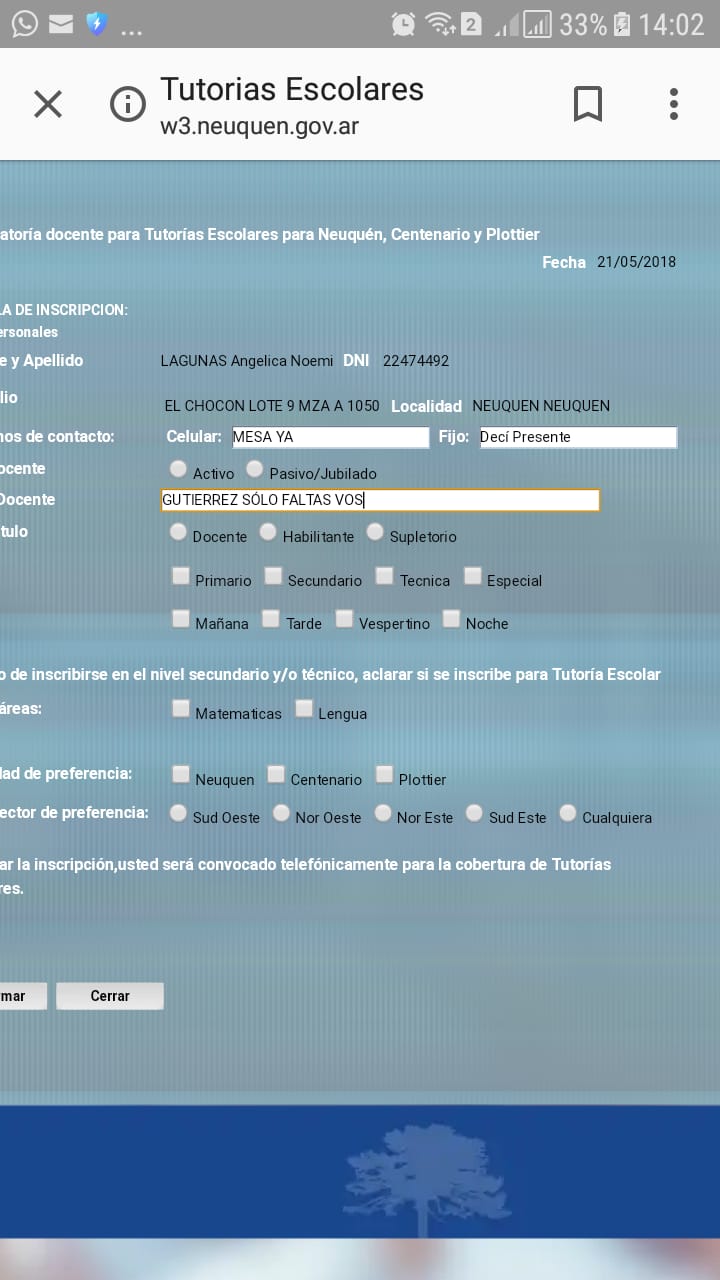Tick the Matematicas area checkbox
720x1280 pixels.
tap(180, 709)
